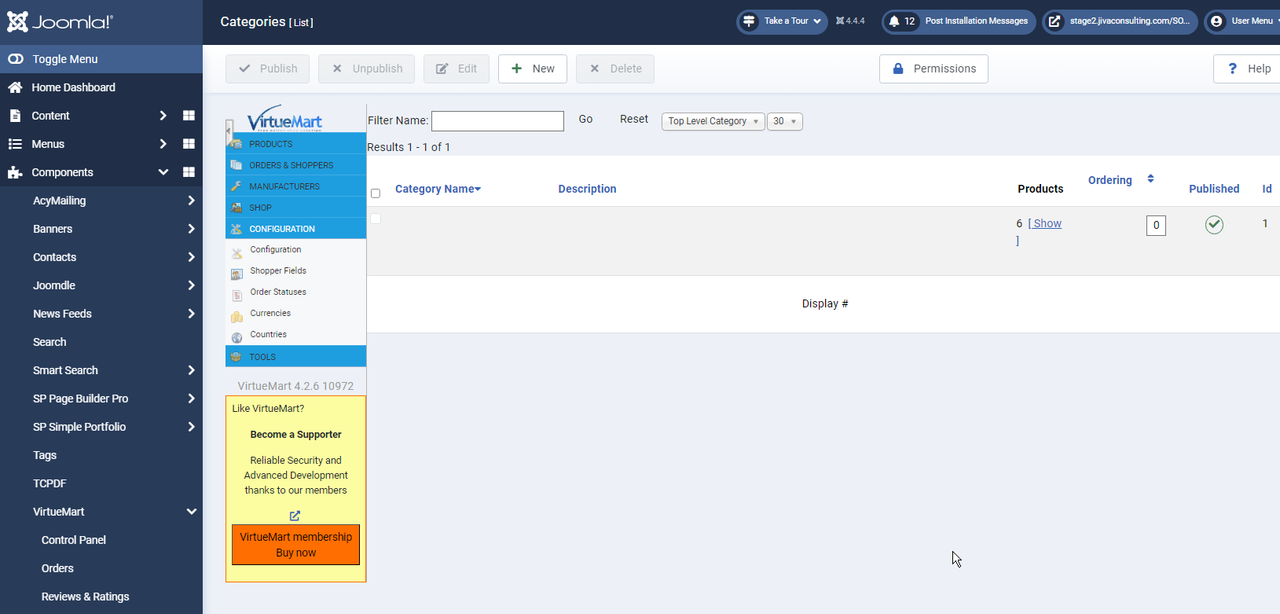Open the Take a Tour dropdown
Screen dimensions: 1280x614
click(783, 21)
